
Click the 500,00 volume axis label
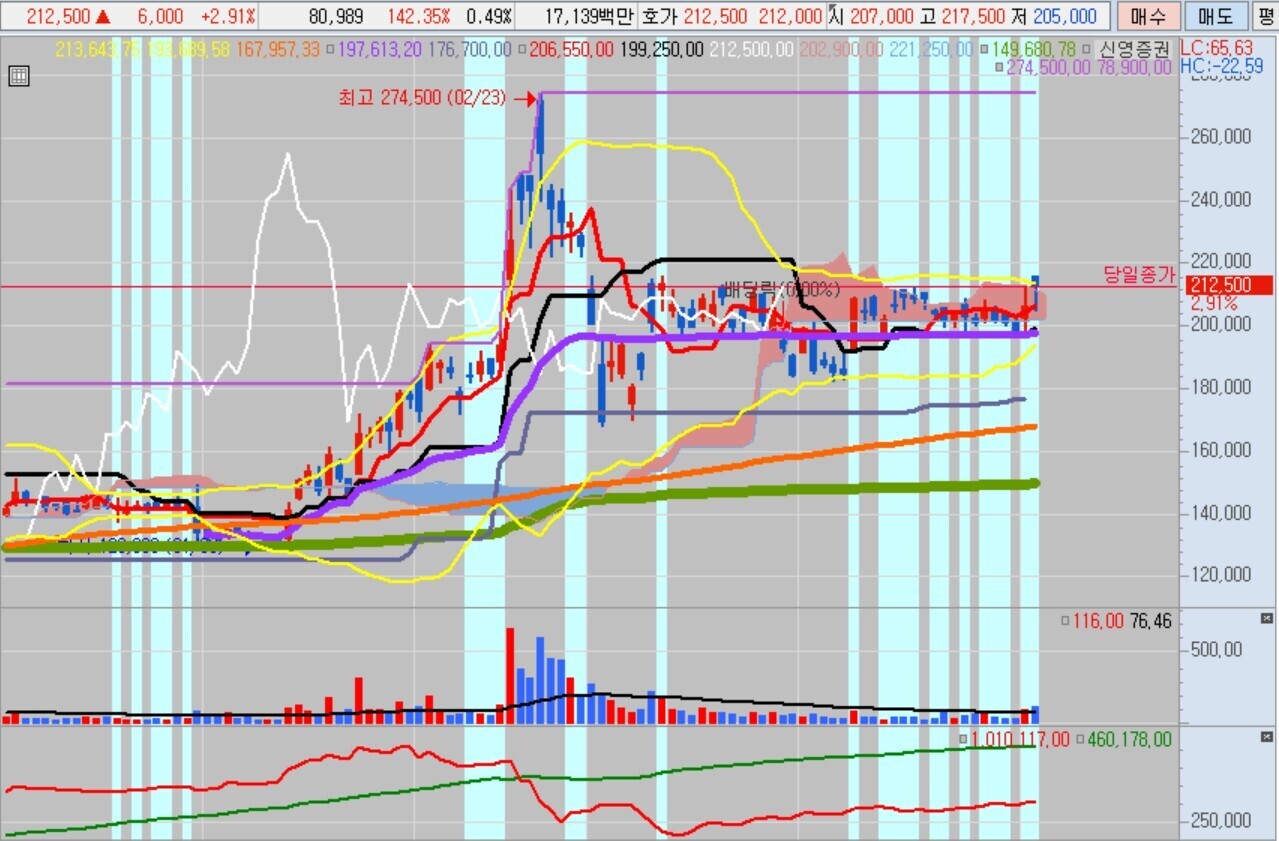pos(1217,649)
